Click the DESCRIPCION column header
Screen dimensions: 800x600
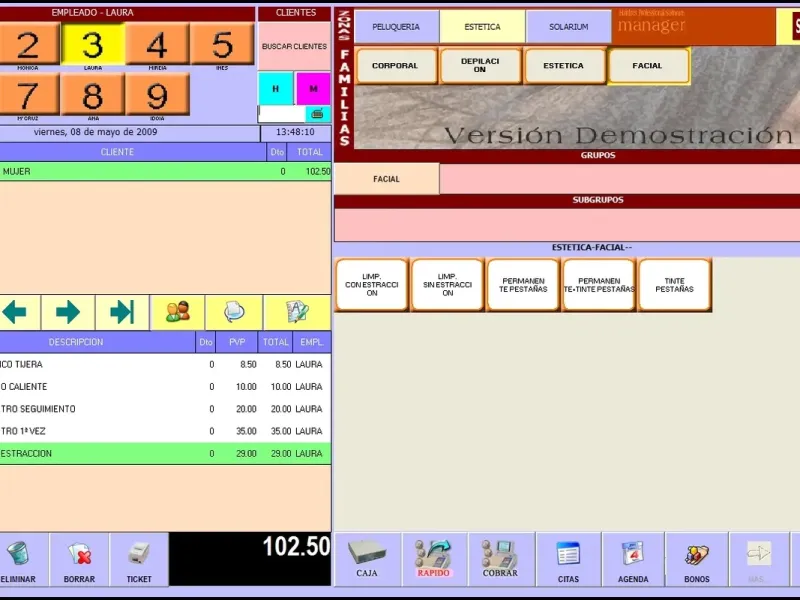tap(97, 342)
